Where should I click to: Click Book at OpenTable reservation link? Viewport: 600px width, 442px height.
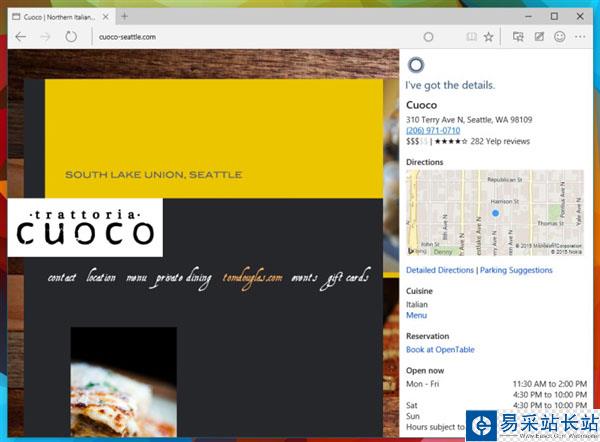(x=440, y=349)
